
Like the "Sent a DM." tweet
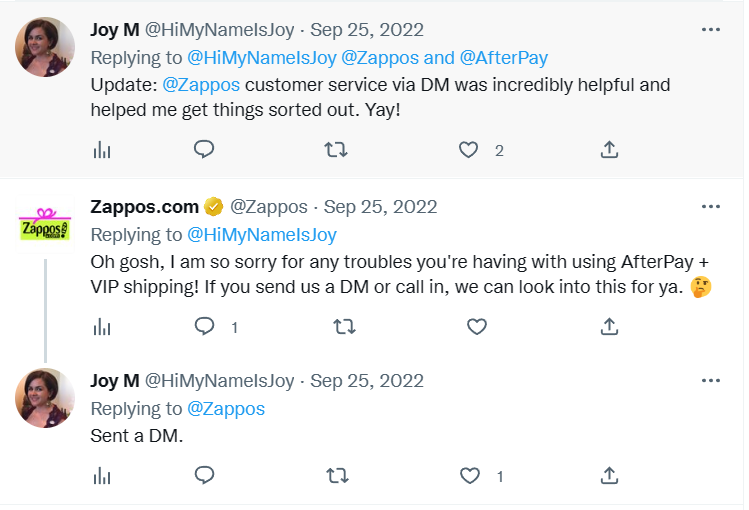(468, 475)
